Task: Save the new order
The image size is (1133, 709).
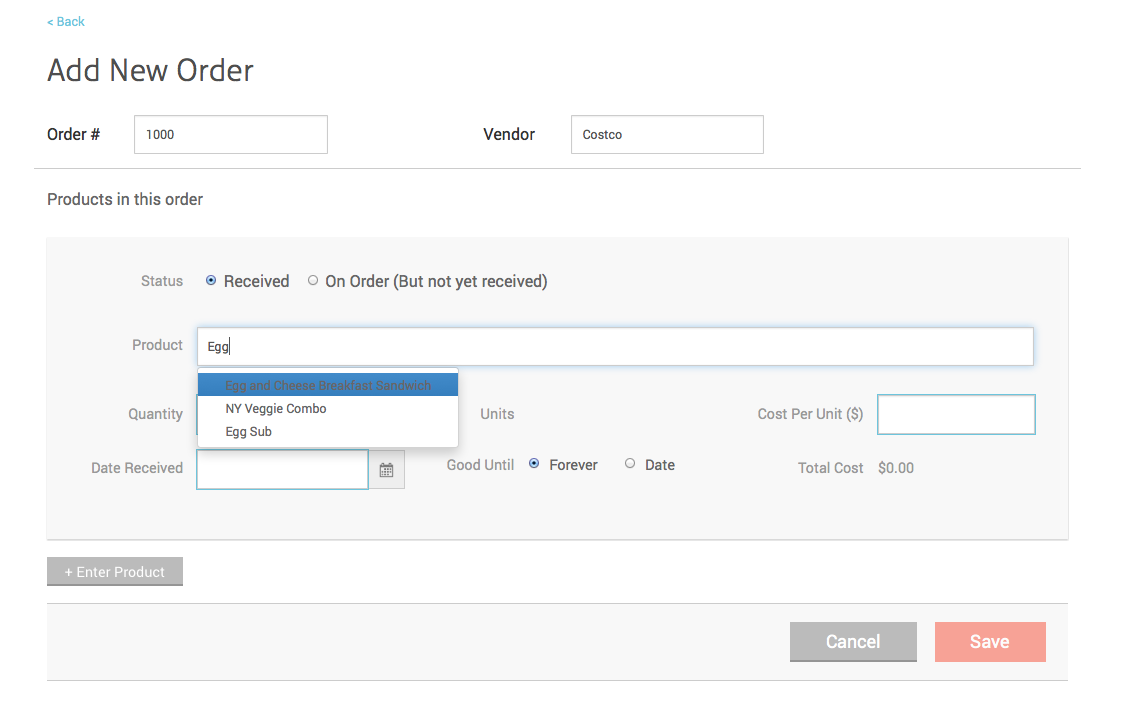Action: click(x=990, y=642)
